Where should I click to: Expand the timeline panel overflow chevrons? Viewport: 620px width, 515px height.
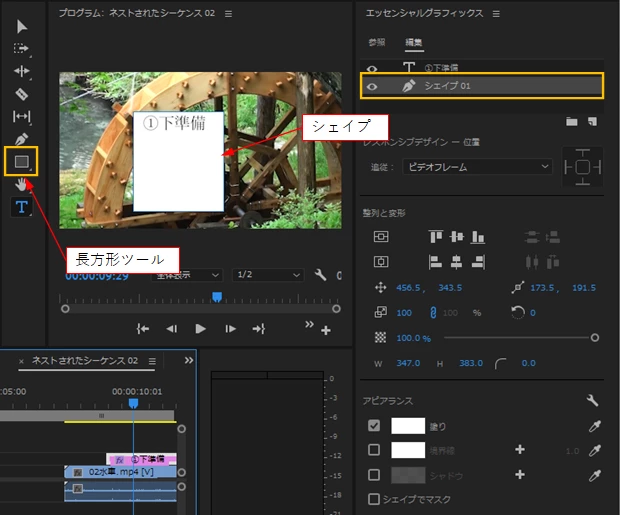click(x=189, y=360)
